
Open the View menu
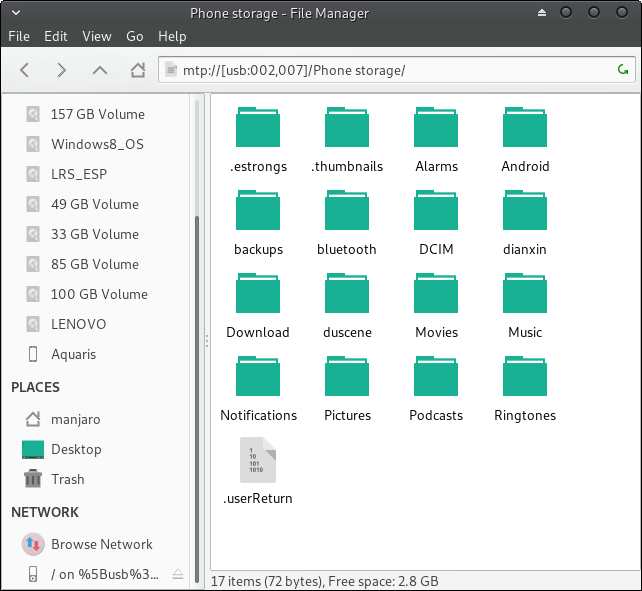(x=97, y=36)
